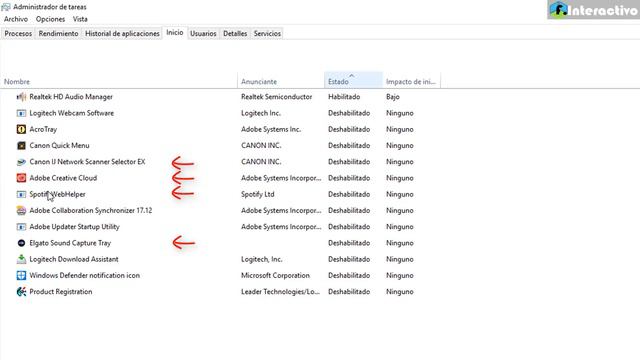The height and width of the screenshot is (360, 640).
Task: Switch to the Rendimiento tab
Action: click(x=58, y=33)
